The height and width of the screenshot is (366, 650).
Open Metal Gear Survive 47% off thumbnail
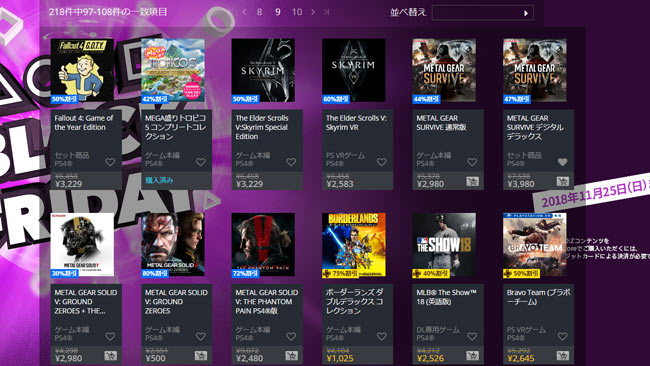coord(535,70)
